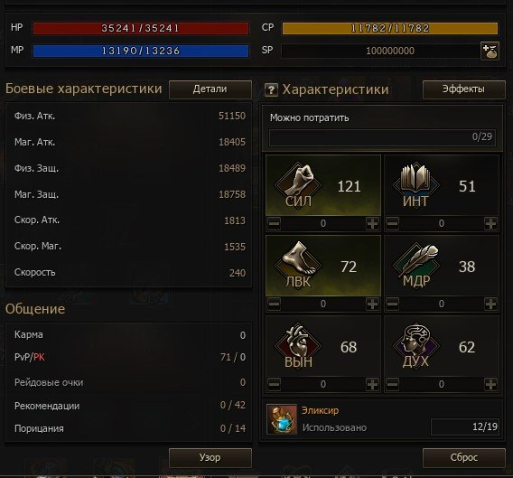Select the ДУХ head icon
This screenshot has width=513, height=478.
point(416,345)
